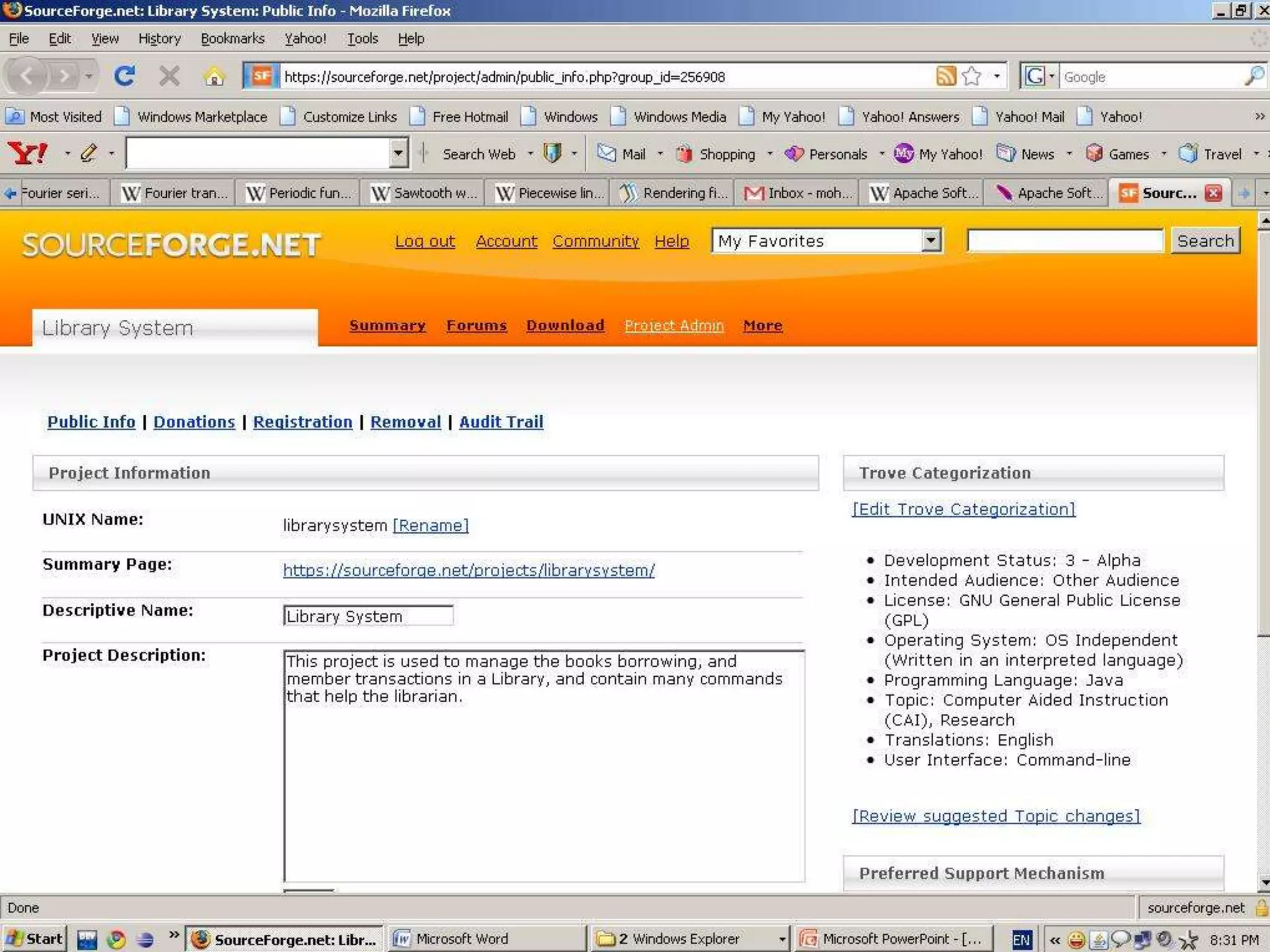1270x952 pixels.
Task: Switch to the Rendering fi... tab
Action: 673,193
